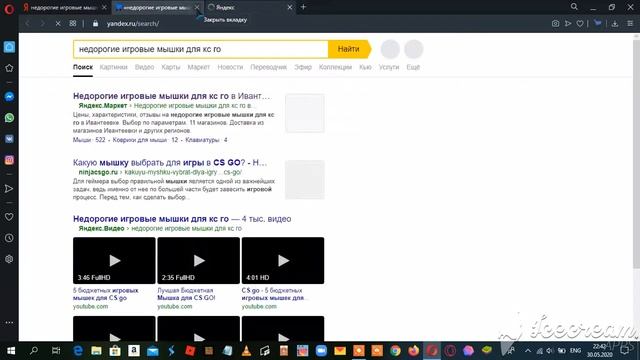Open Bookmarks star in the Opera sidebar
Viewport: 640px width, 360px height.
coord(9,68)
